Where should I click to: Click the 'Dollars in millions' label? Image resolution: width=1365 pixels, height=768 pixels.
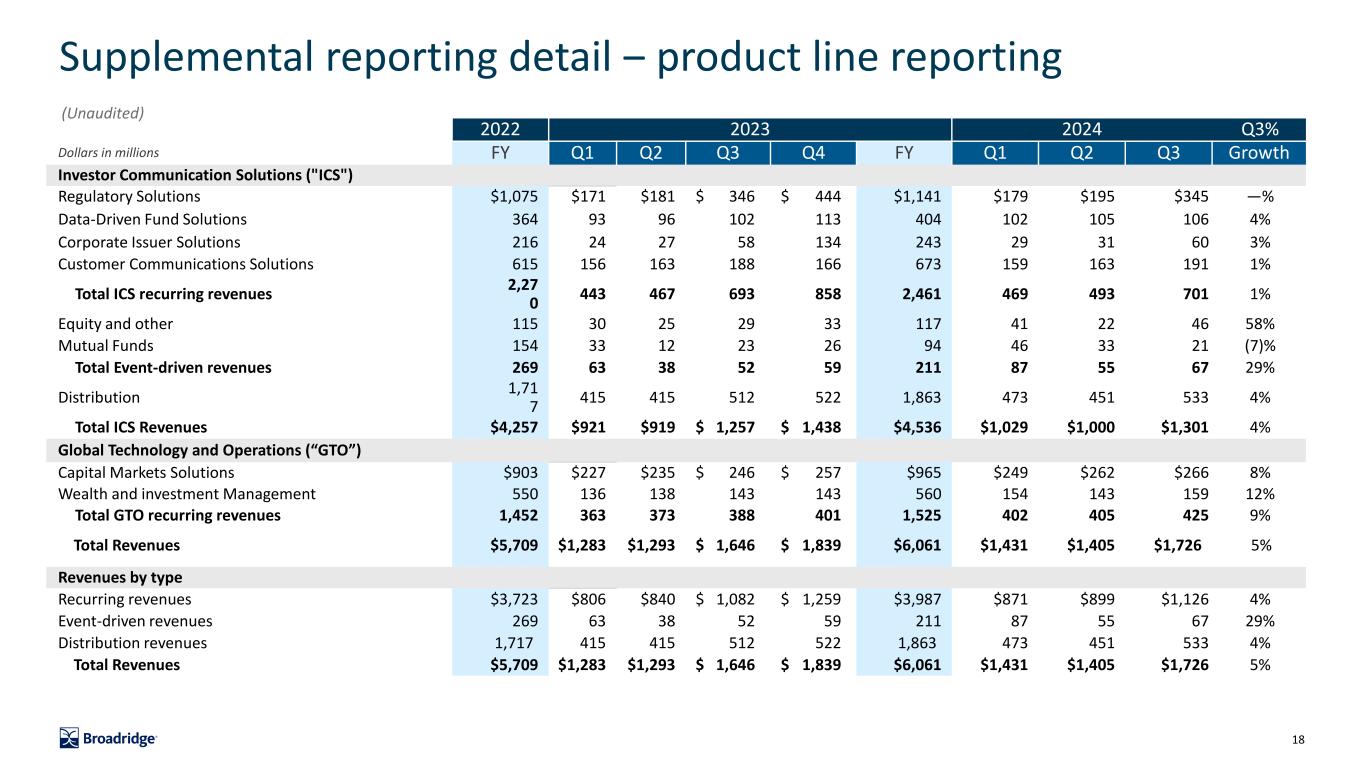click(109, 153)
